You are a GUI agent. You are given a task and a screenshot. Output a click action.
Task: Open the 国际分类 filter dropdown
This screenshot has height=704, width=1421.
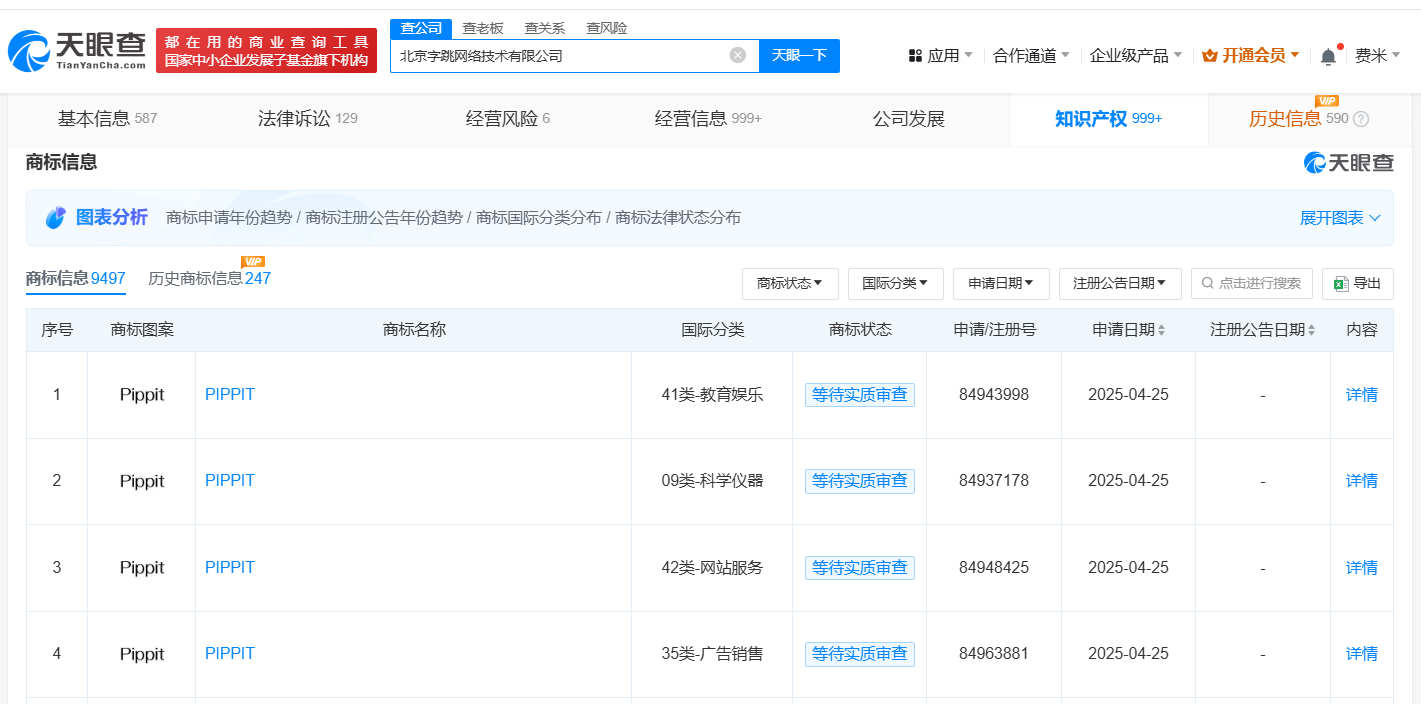pos(895,283)
